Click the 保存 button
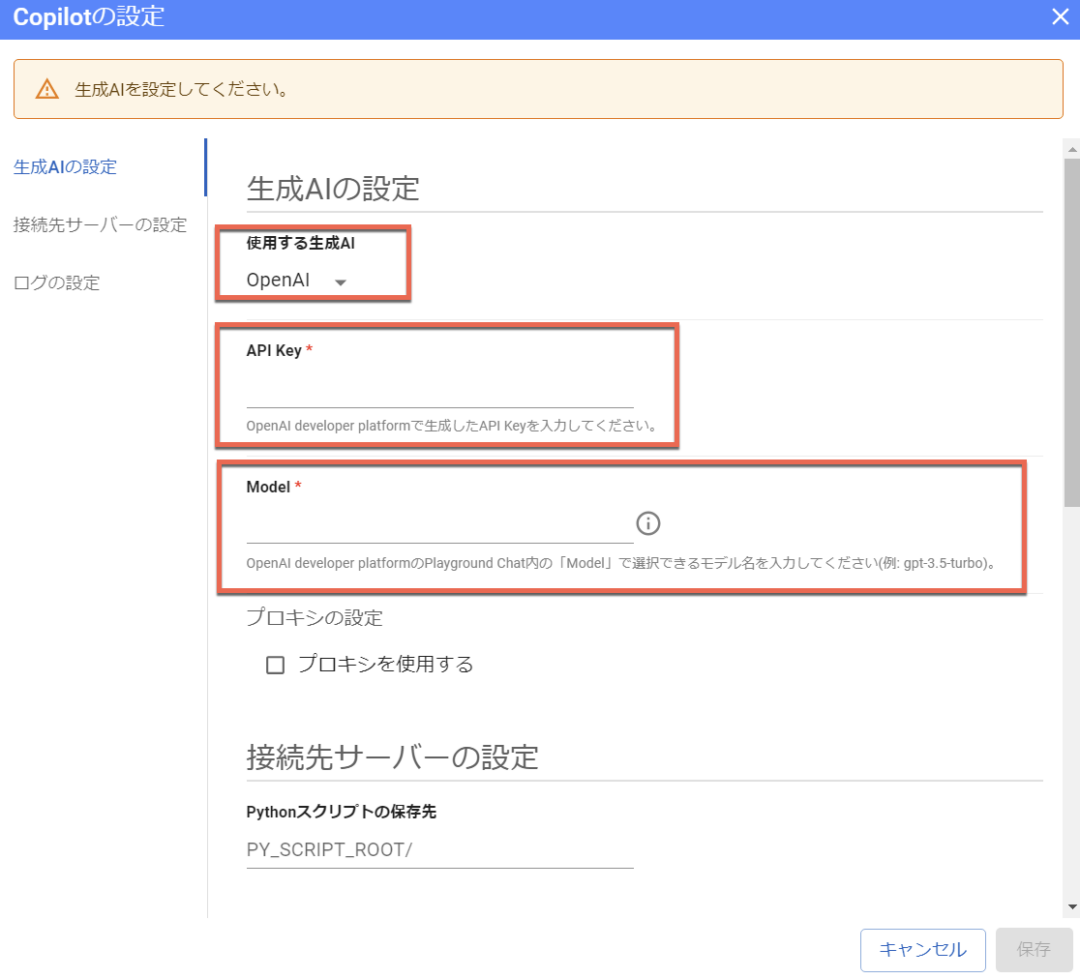Image resolution: width=1080 pixels, height=979 pixels. click(x=1033, y=949)
